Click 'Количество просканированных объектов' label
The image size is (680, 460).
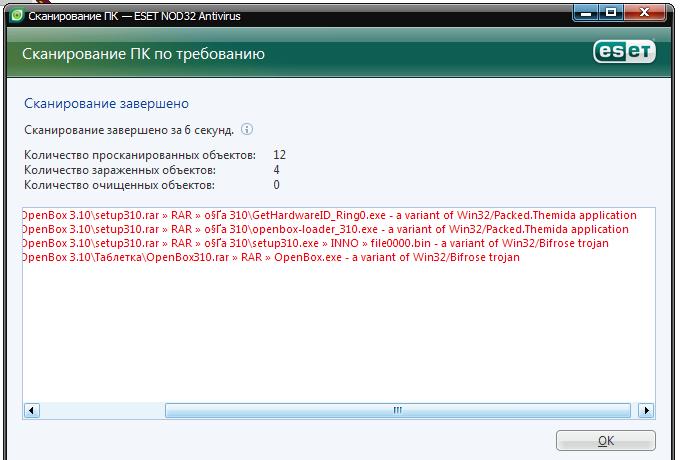pos(140,155)
